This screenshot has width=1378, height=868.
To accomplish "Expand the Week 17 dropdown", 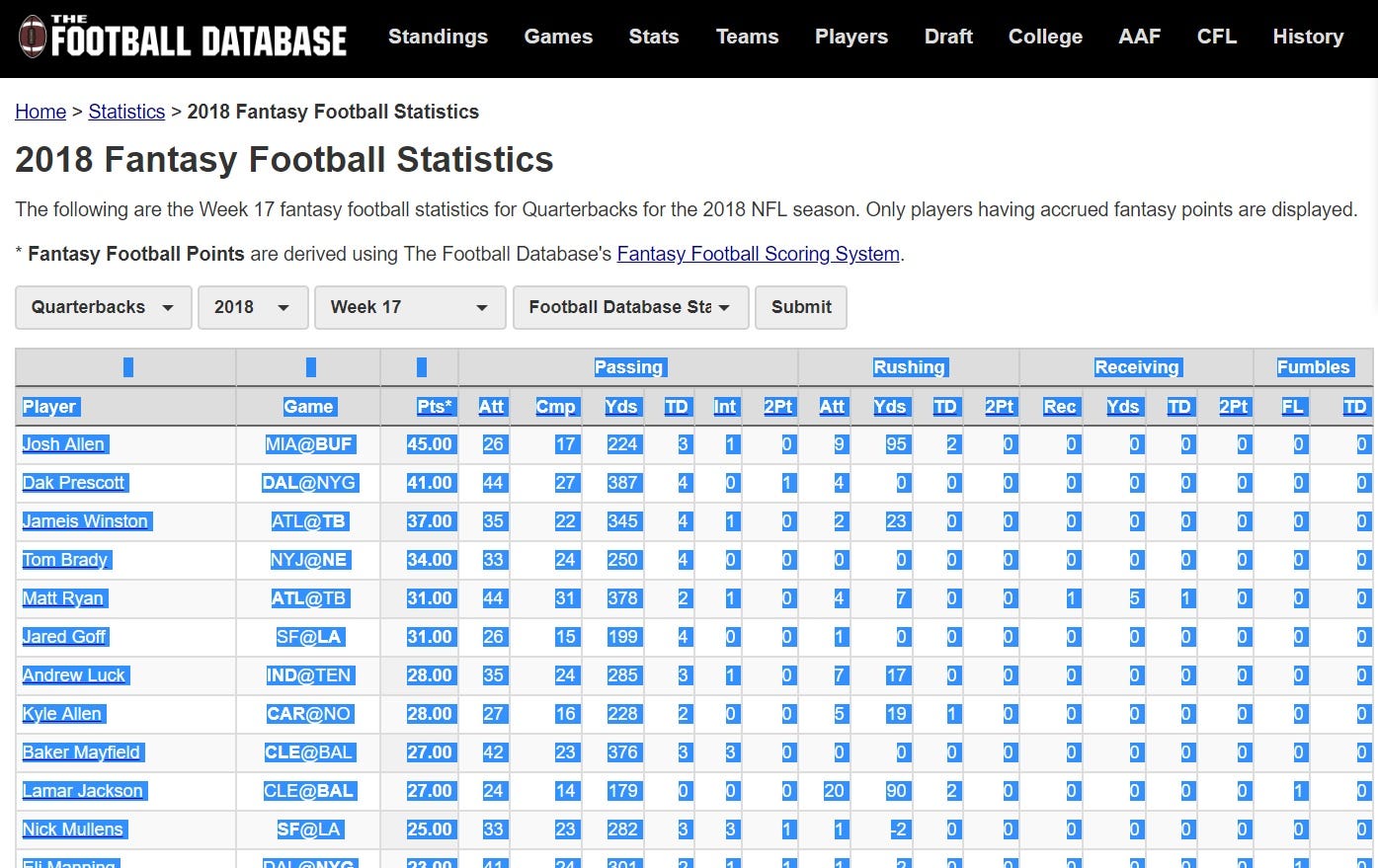I will [410, 307].
